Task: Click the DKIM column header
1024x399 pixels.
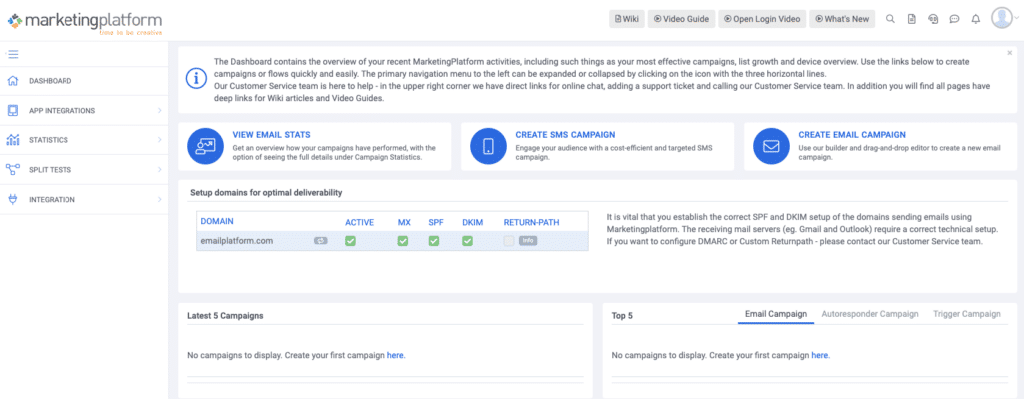Action: click(472, 223)
